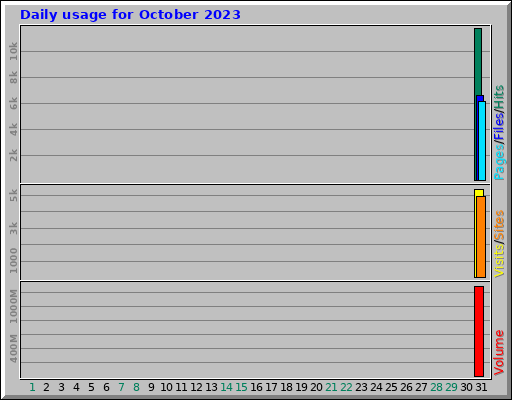
Task: Click day 2 on the x-axis
Action: [x=46, y=387]
